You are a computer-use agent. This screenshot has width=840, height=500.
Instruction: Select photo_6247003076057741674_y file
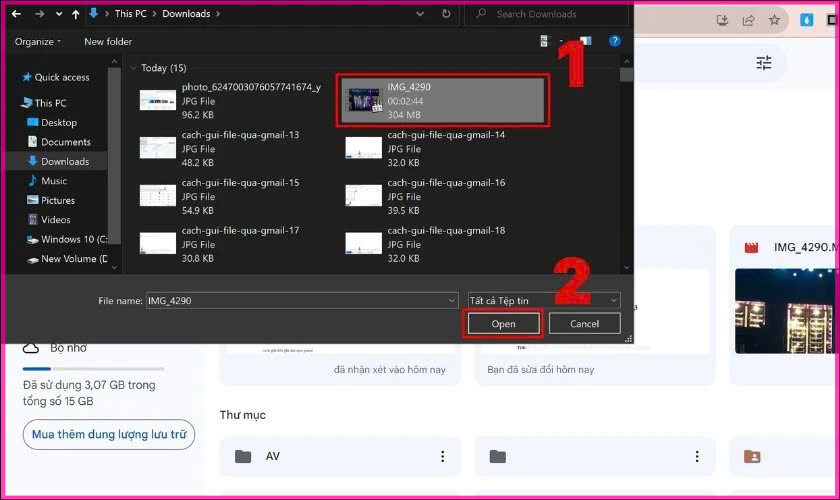coord(230,101)
